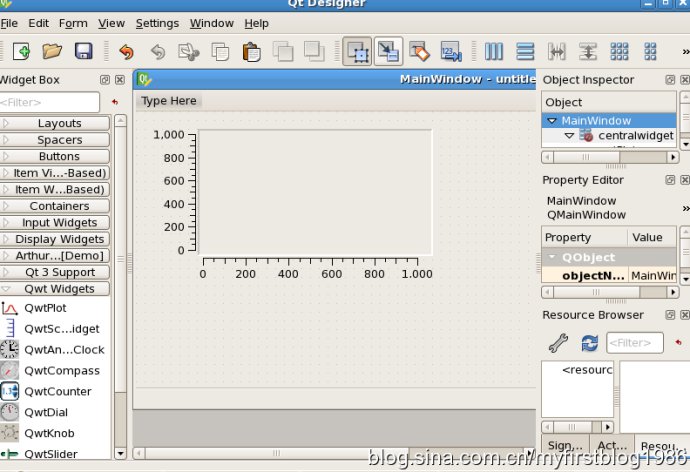
Task: Click the Copy toolbar icon
Action: (220, 52)
